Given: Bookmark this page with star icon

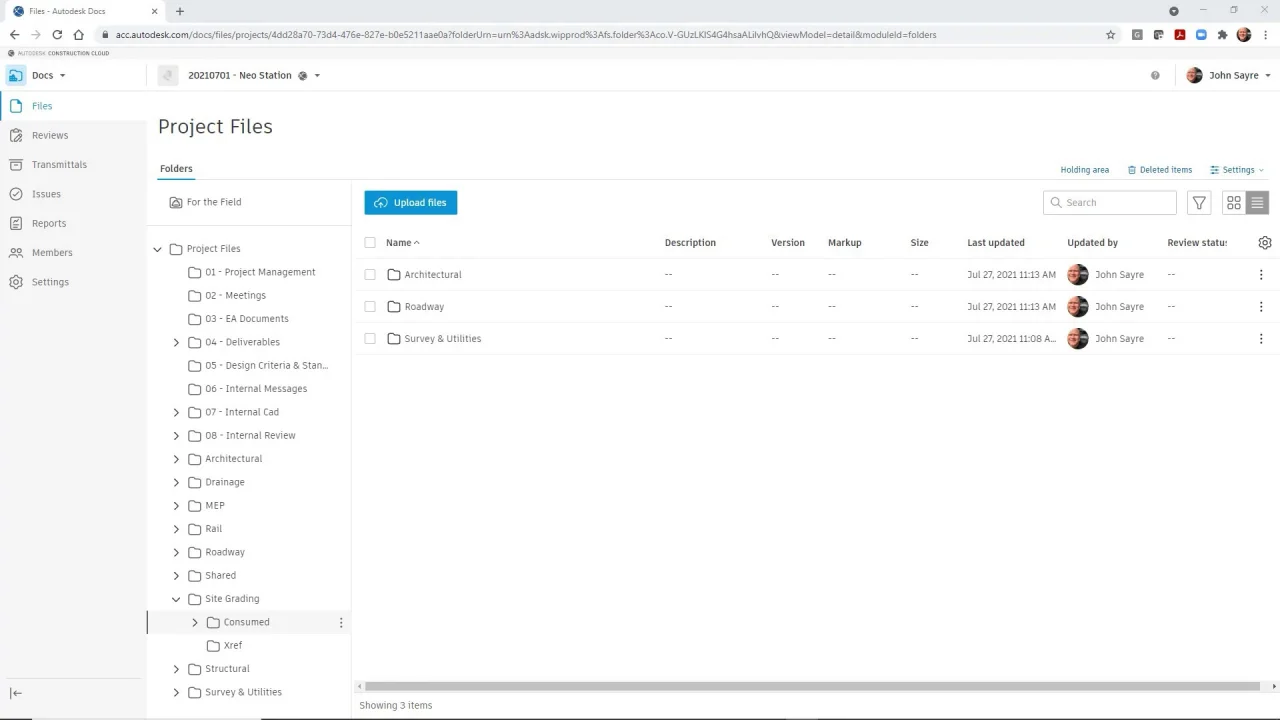Looking at the screenshot, I should tap(1110, 35).
